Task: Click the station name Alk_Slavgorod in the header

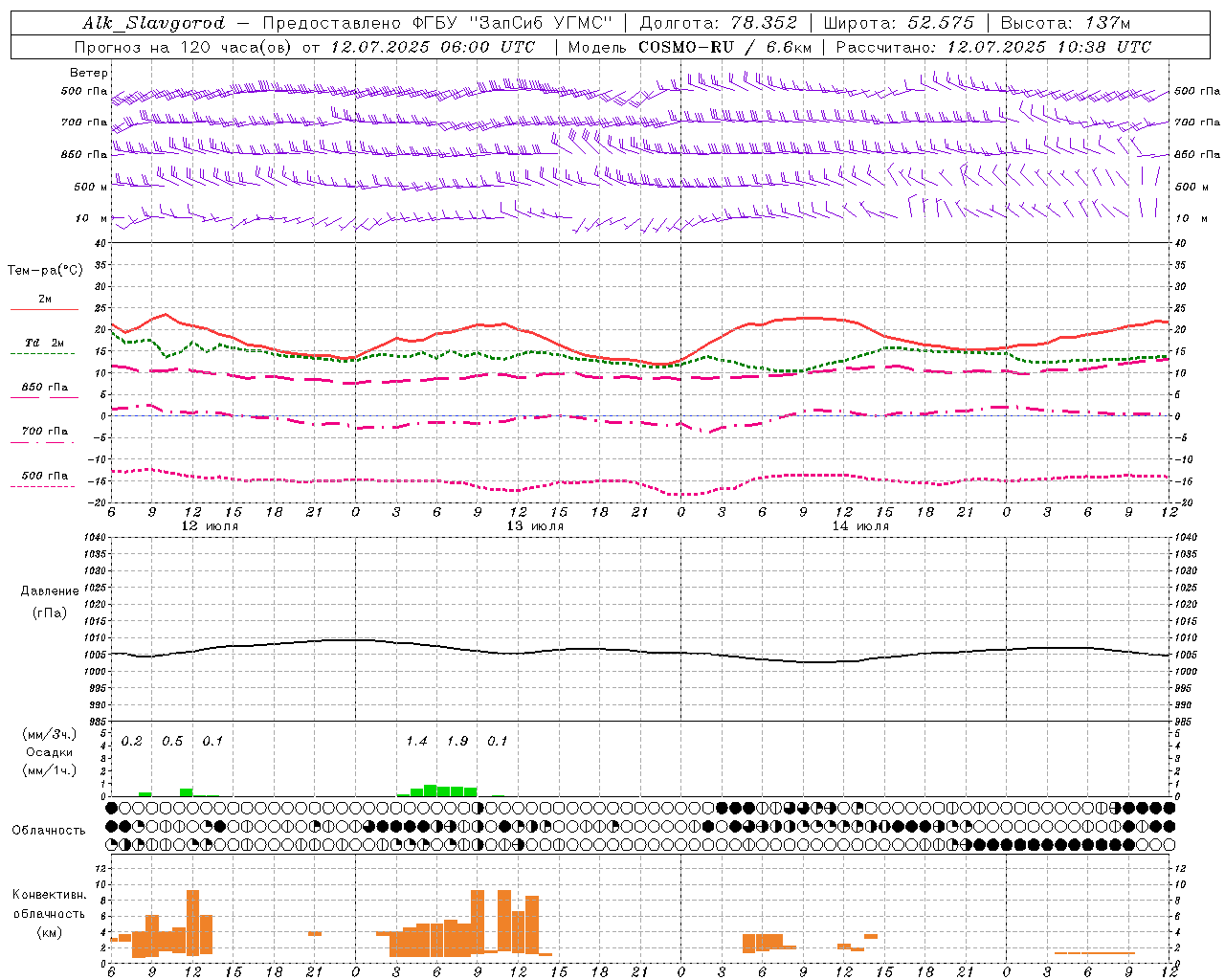Action: 154,23
